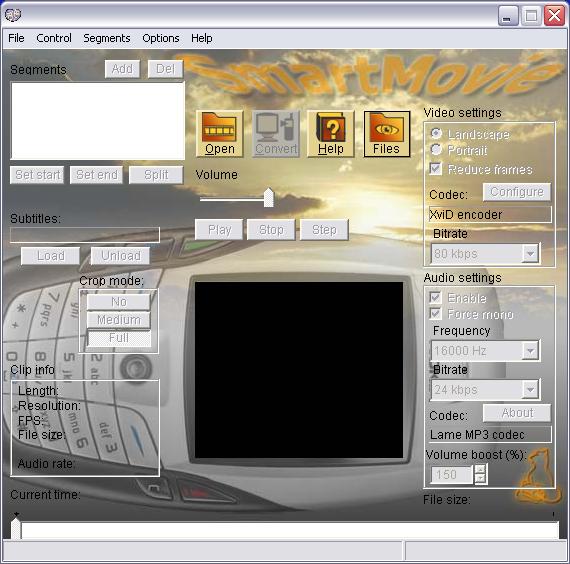Image resolution: width=570 pixels, height=564 pixels.
Task: Click the Unload subtitles button
Action: tap(120, 256)
